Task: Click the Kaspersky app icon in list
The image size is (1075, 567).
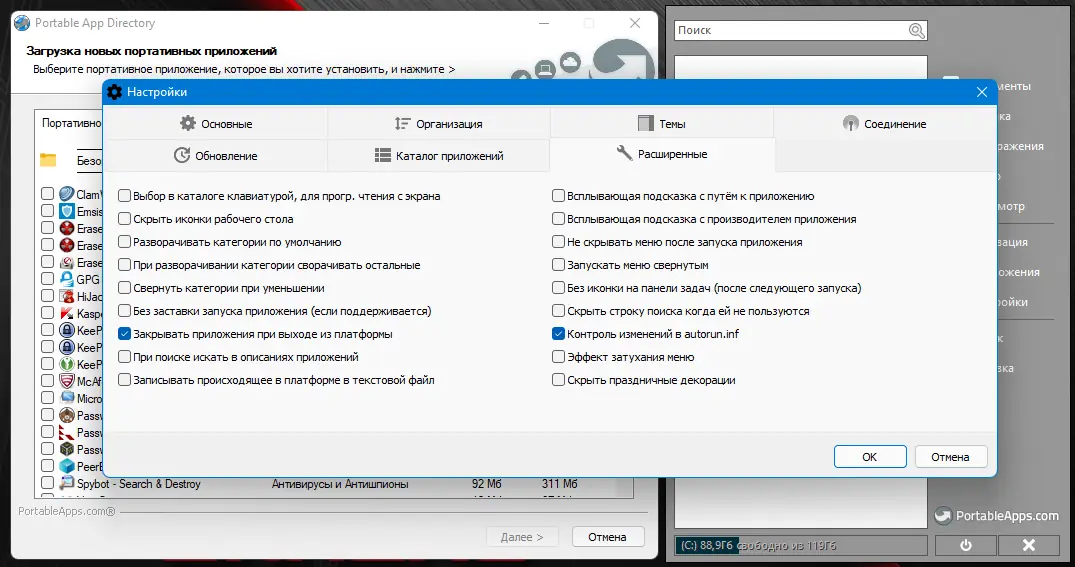Action: click(67, 313)
